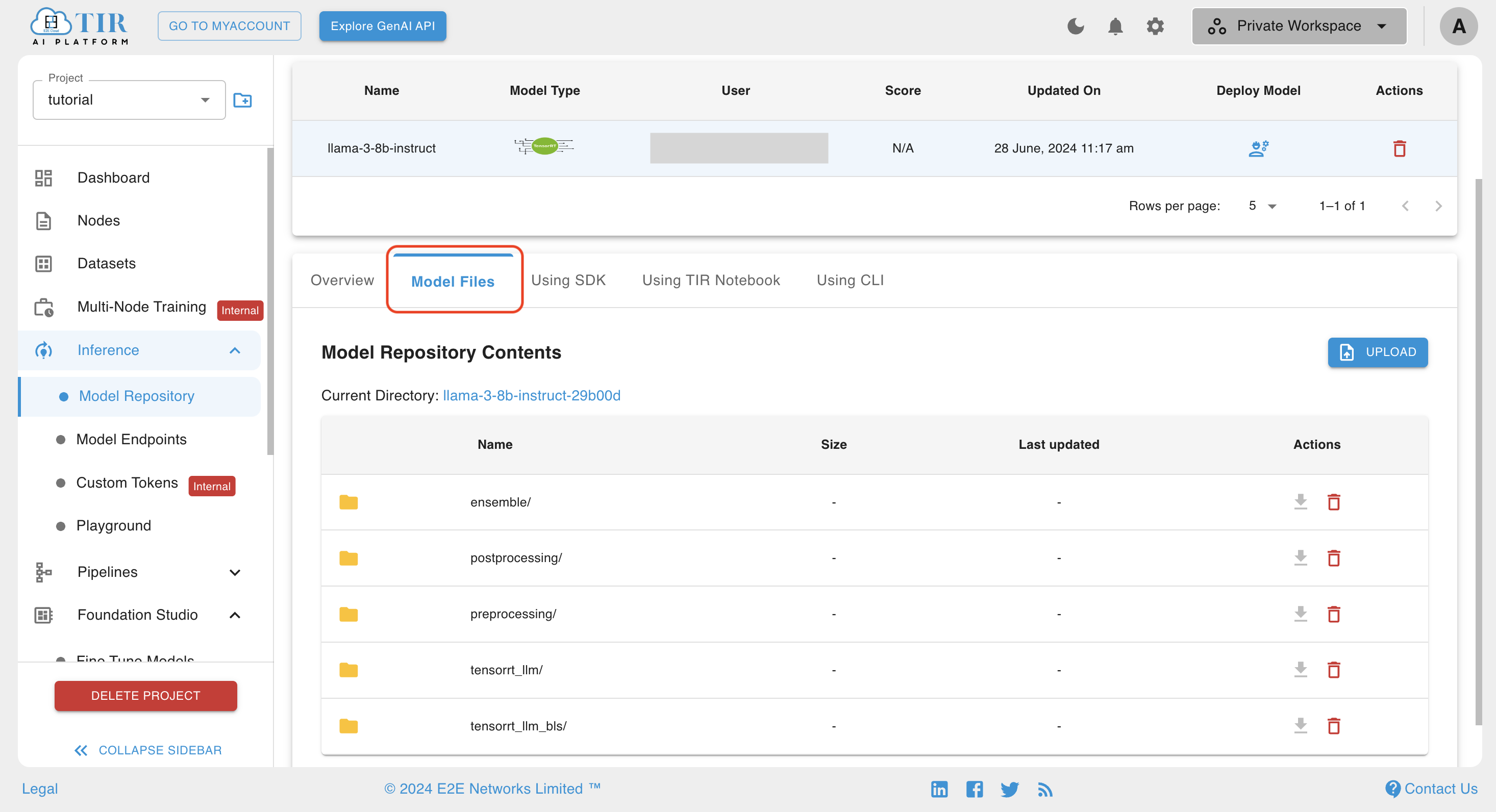Navigate to next page using arrow

coord(1438,206)
